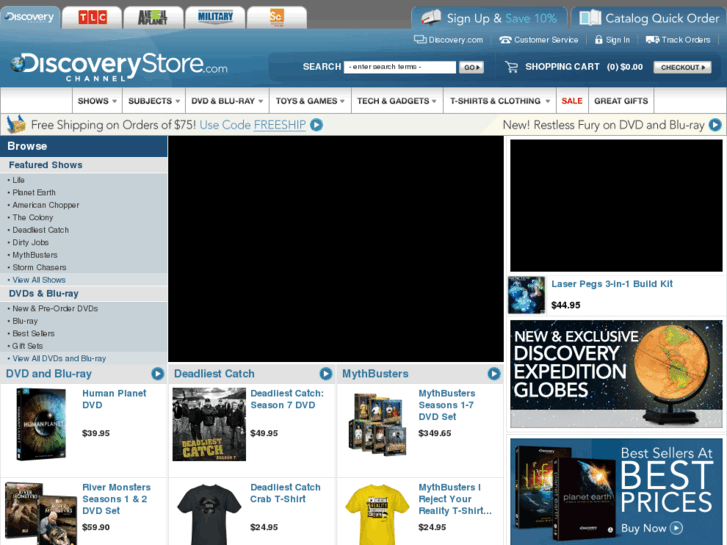727x545 pixels.
Task: Select Storm Chasers in sidebar
Action: click(39, 268)
